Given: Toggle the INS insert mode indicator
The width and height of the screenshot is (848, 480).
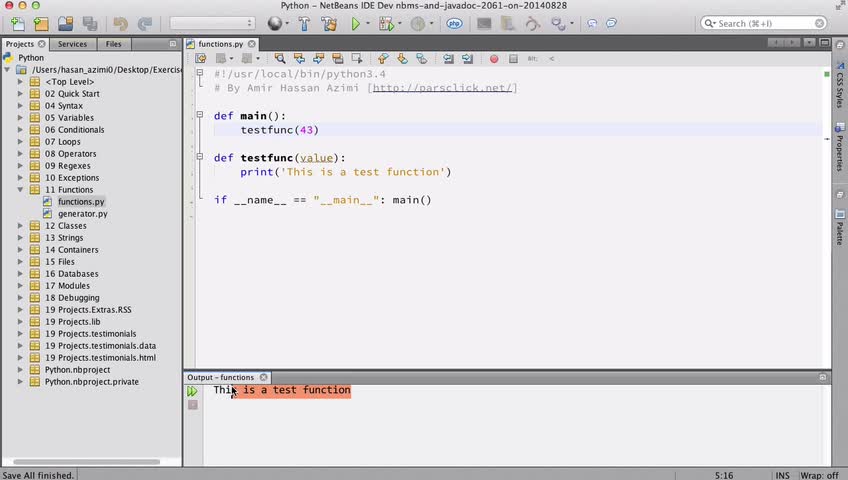Looking at the screenshot, I should pyautogui.click(x=783, y=475).
